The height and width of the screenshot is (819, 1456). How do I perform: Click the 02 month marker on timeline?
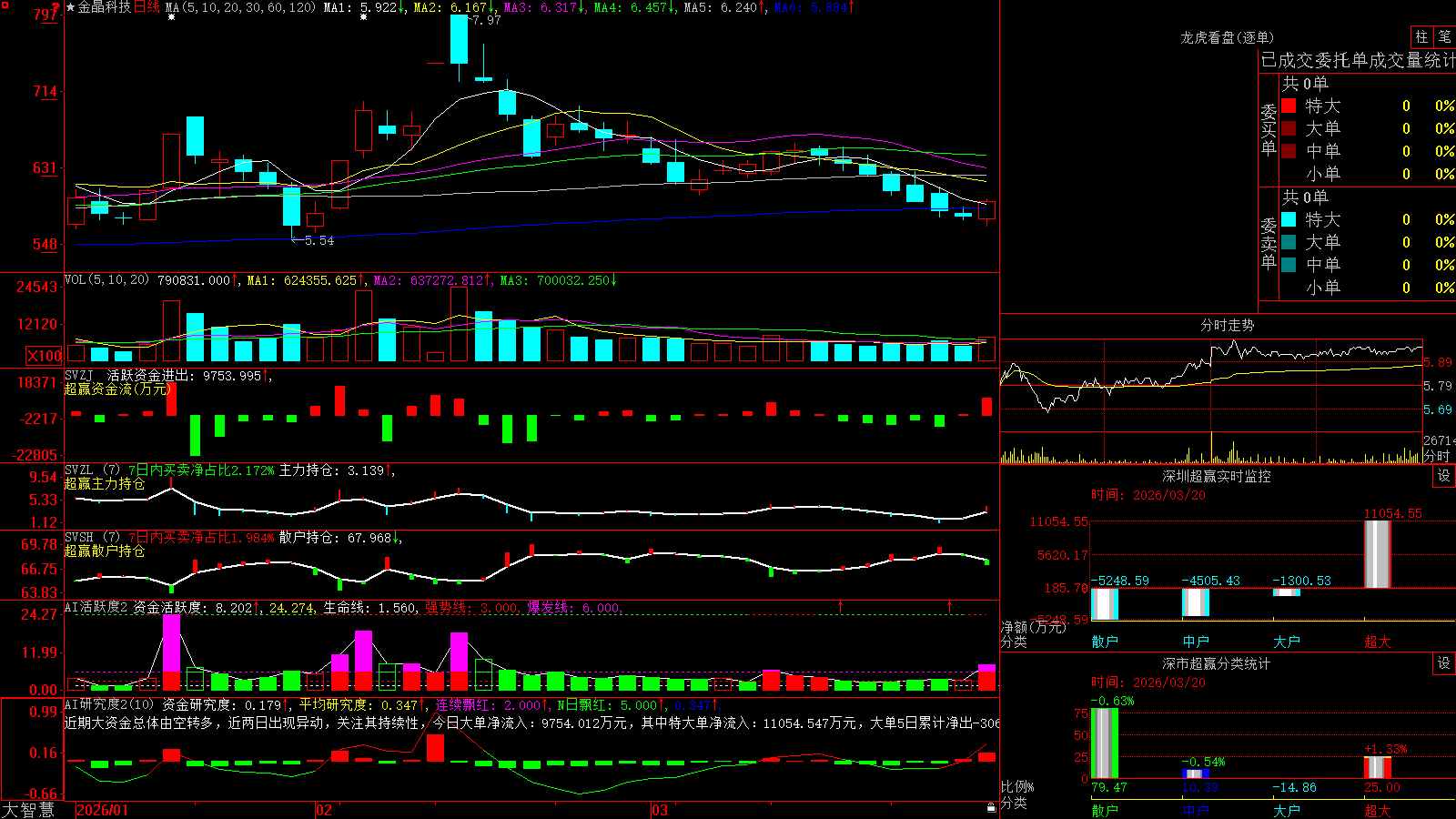coord(324,810)
